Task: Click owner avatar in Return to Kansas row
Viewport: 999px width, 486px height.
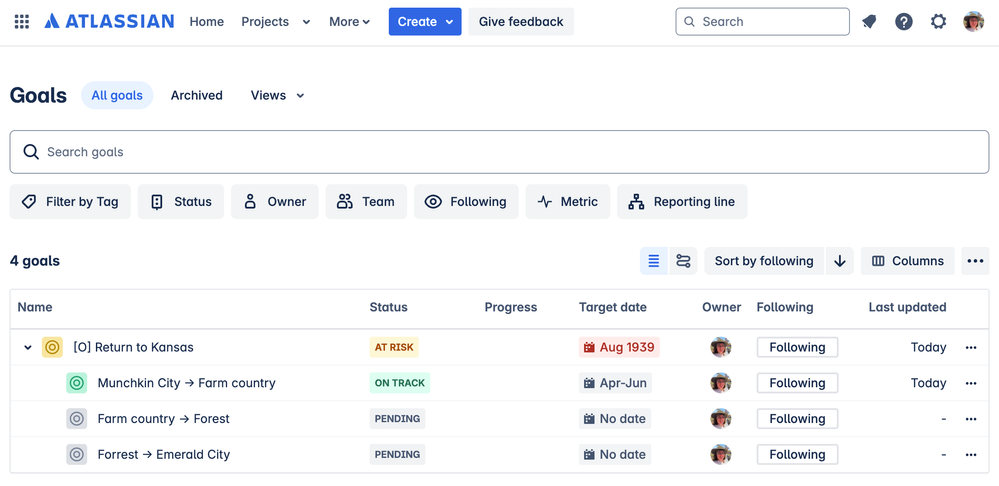Action: (721, 347)
